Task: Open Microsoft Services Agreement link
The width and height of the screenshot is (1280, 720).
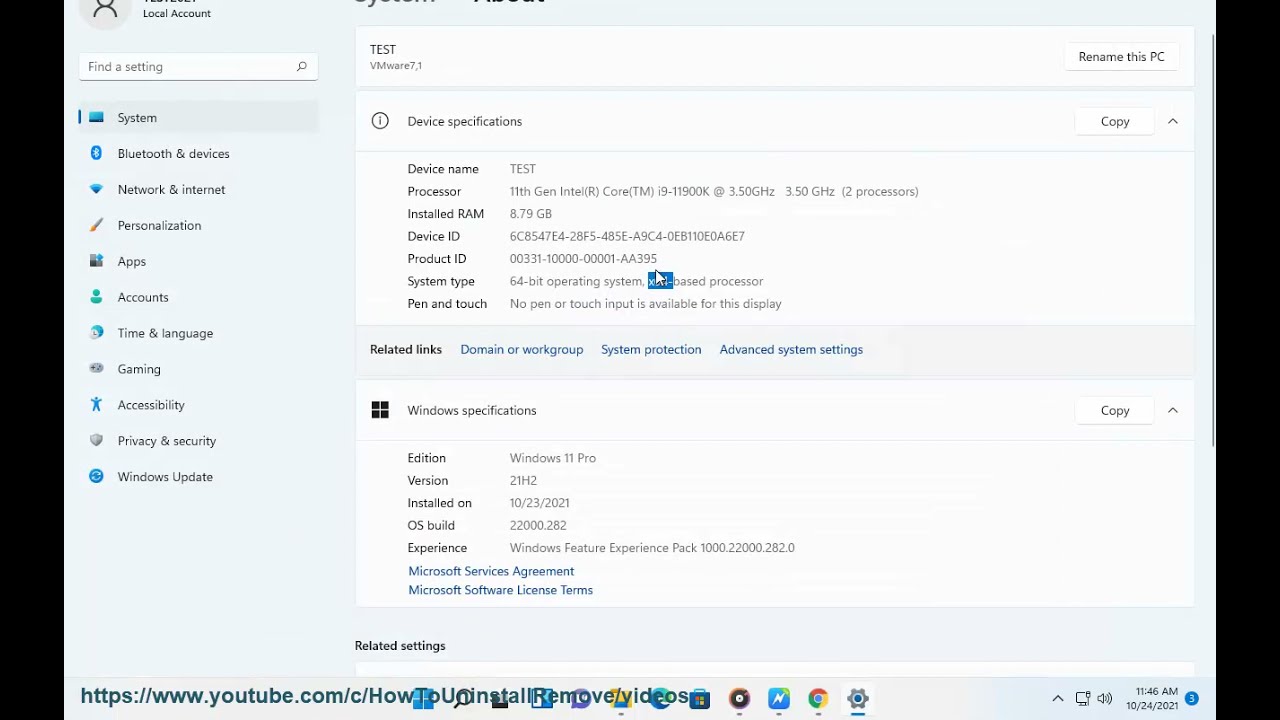Action: pos(491,571)
